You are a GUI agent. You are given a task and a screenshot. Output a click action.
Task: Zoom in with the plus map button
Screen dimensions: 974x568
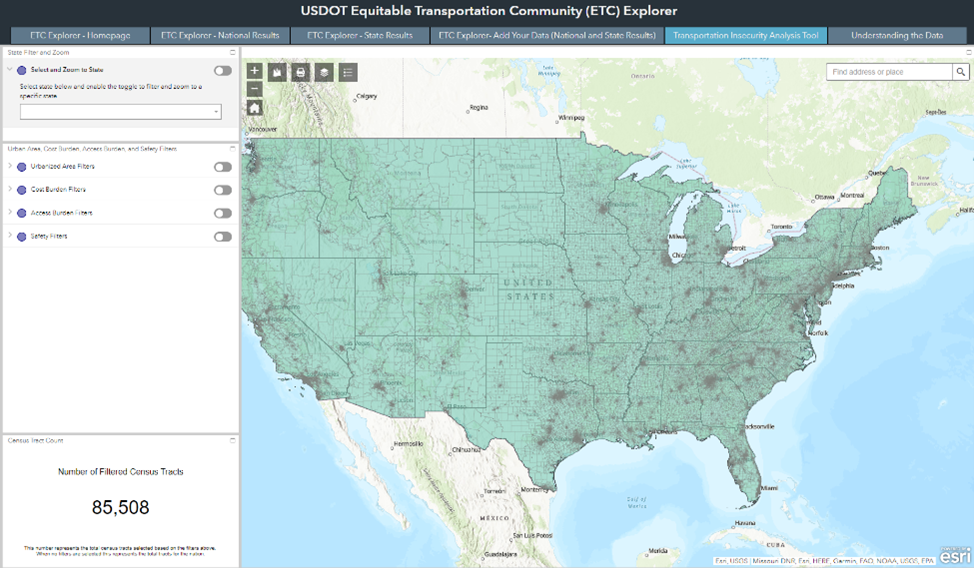click(254, 71)
